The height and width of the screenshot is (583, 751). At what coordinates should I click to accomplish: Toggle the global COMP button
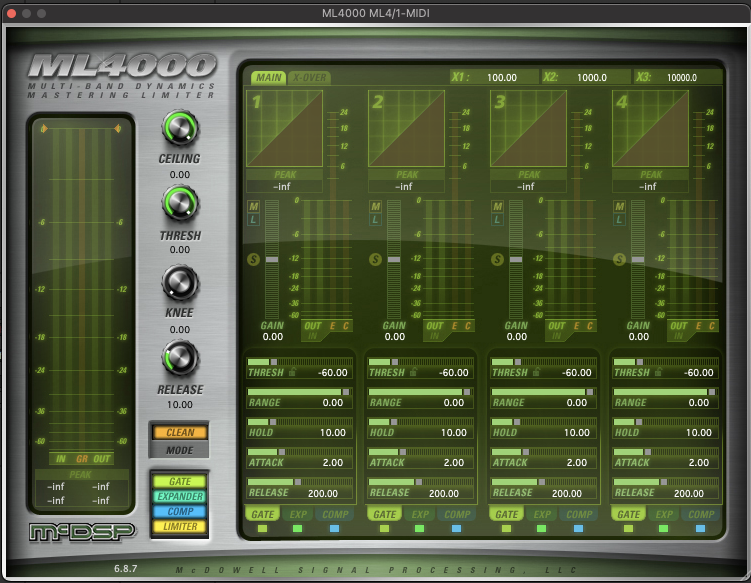point(180,511)
